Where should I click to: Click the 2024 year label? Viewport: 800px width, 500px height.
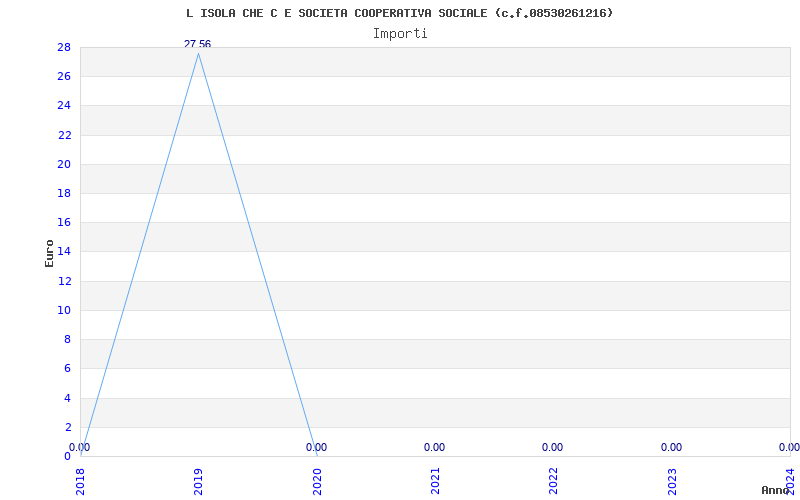coord(790,482)
